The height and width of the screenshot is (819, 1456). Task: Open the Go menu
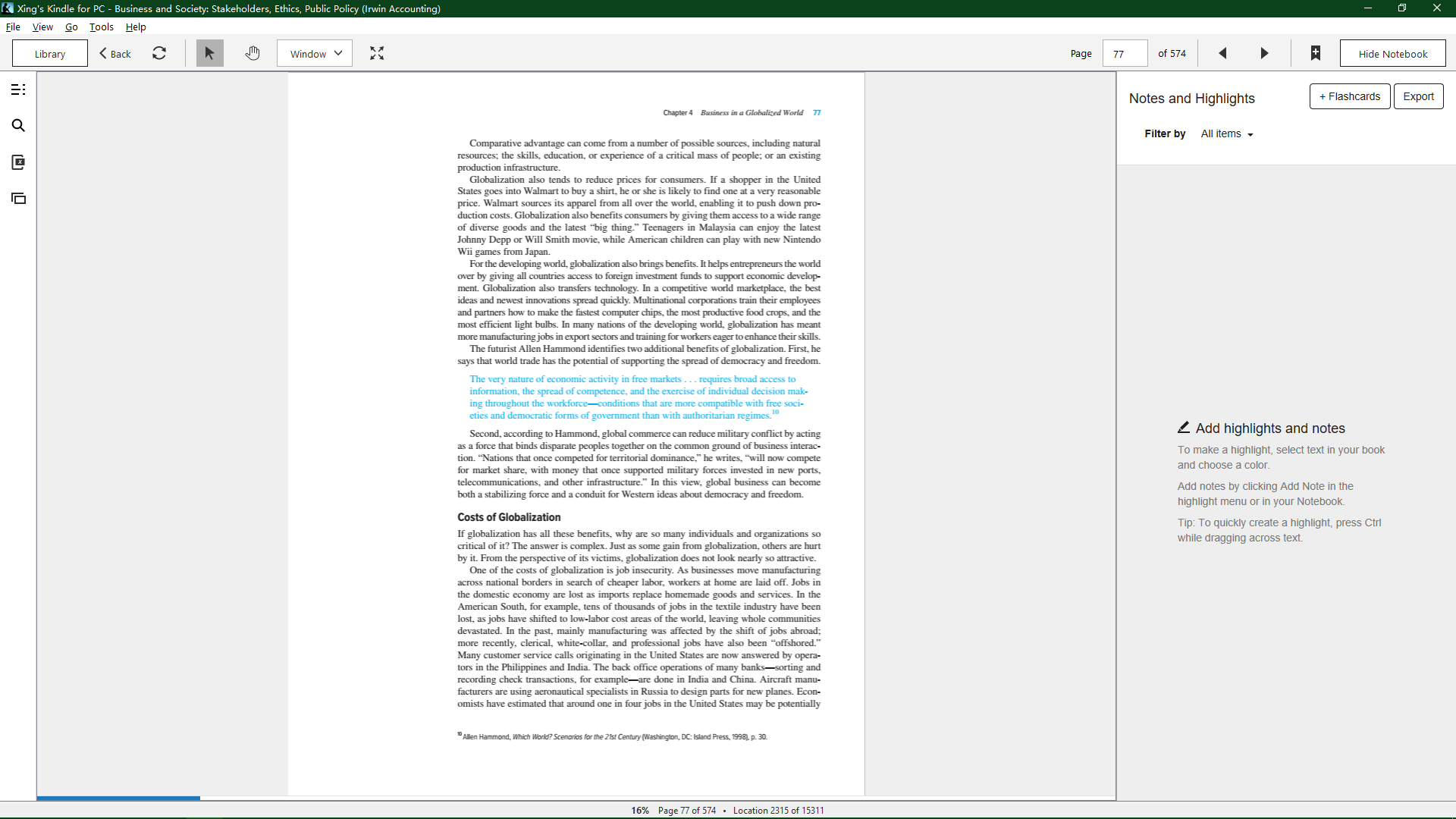[71, 27]
